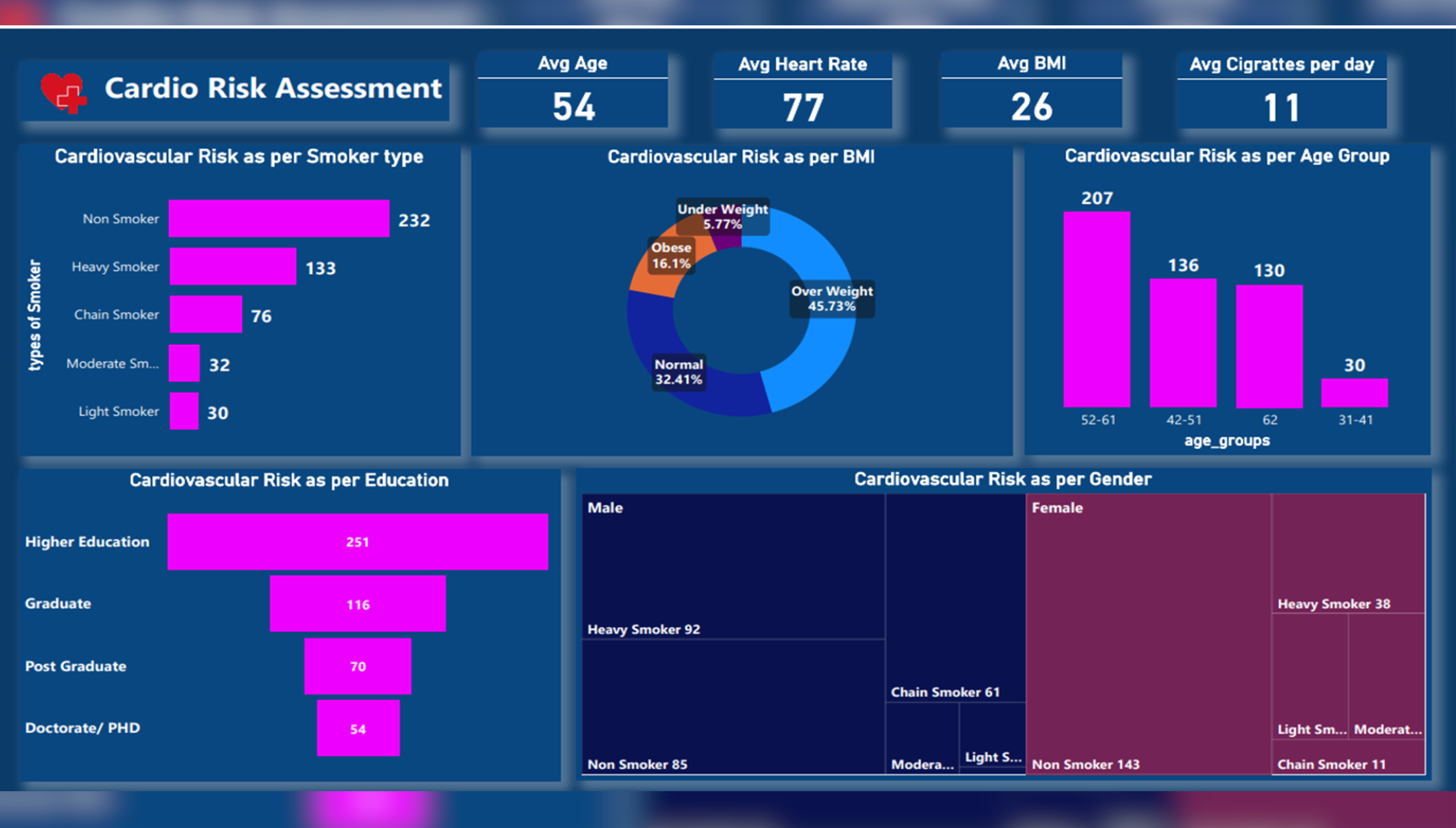This screenshot has width=1456, height=828.
Task: Click the red heart logo icon
Action: pyautogui.click(x=63, y=92)
